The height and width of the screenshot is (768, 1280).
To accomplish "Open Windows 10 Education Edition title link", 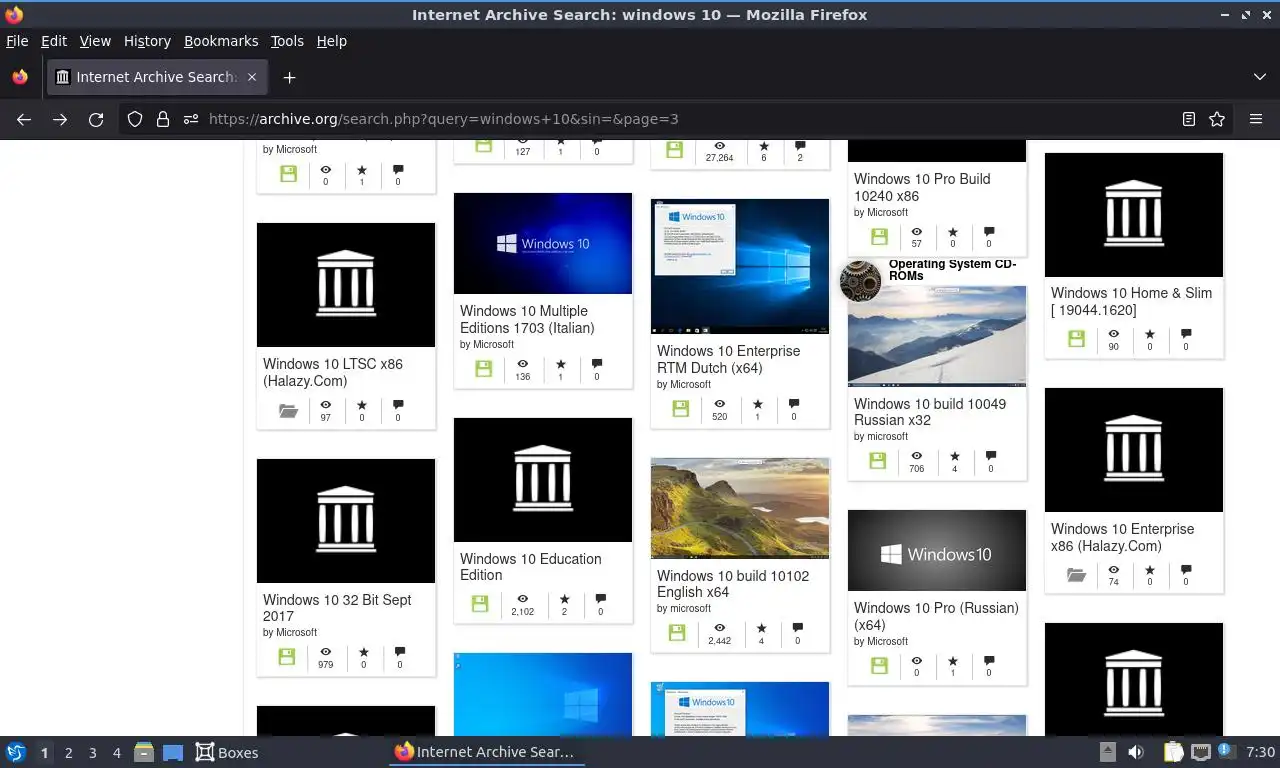I will (x=531, y=567).
